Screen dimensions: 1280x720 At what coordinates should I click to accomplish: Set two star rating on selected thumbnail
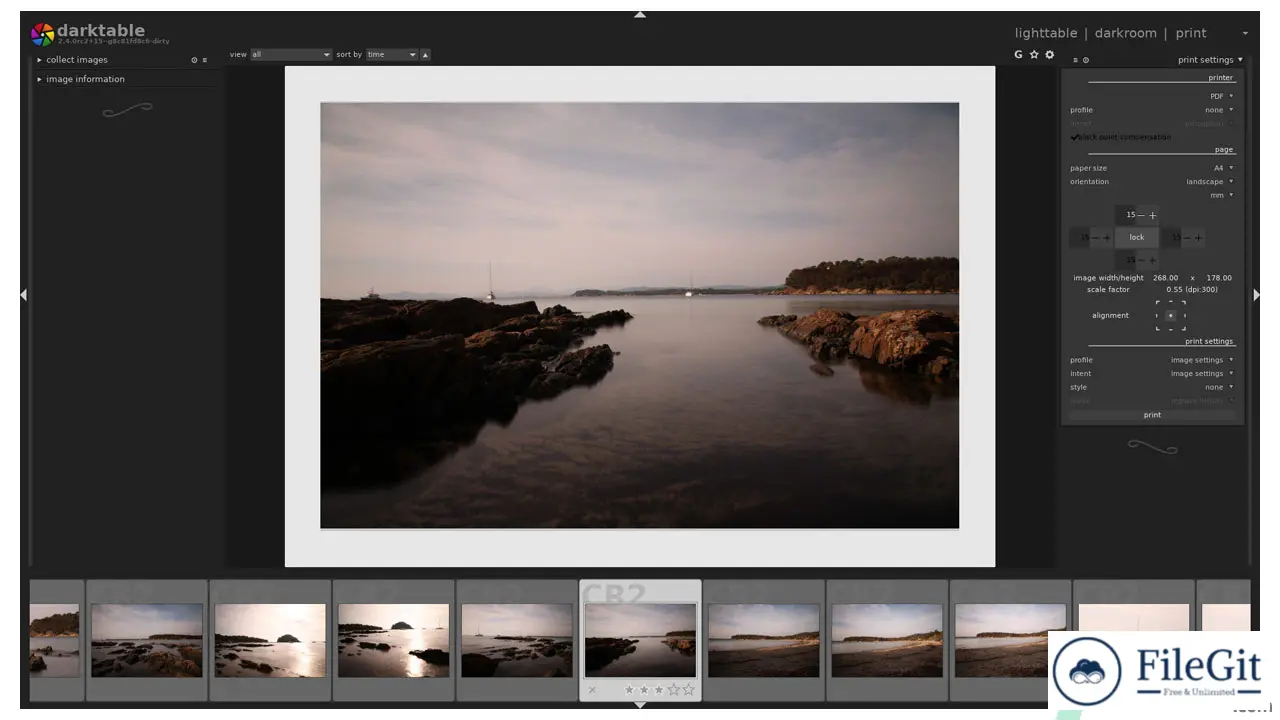[x=644, y=690]
